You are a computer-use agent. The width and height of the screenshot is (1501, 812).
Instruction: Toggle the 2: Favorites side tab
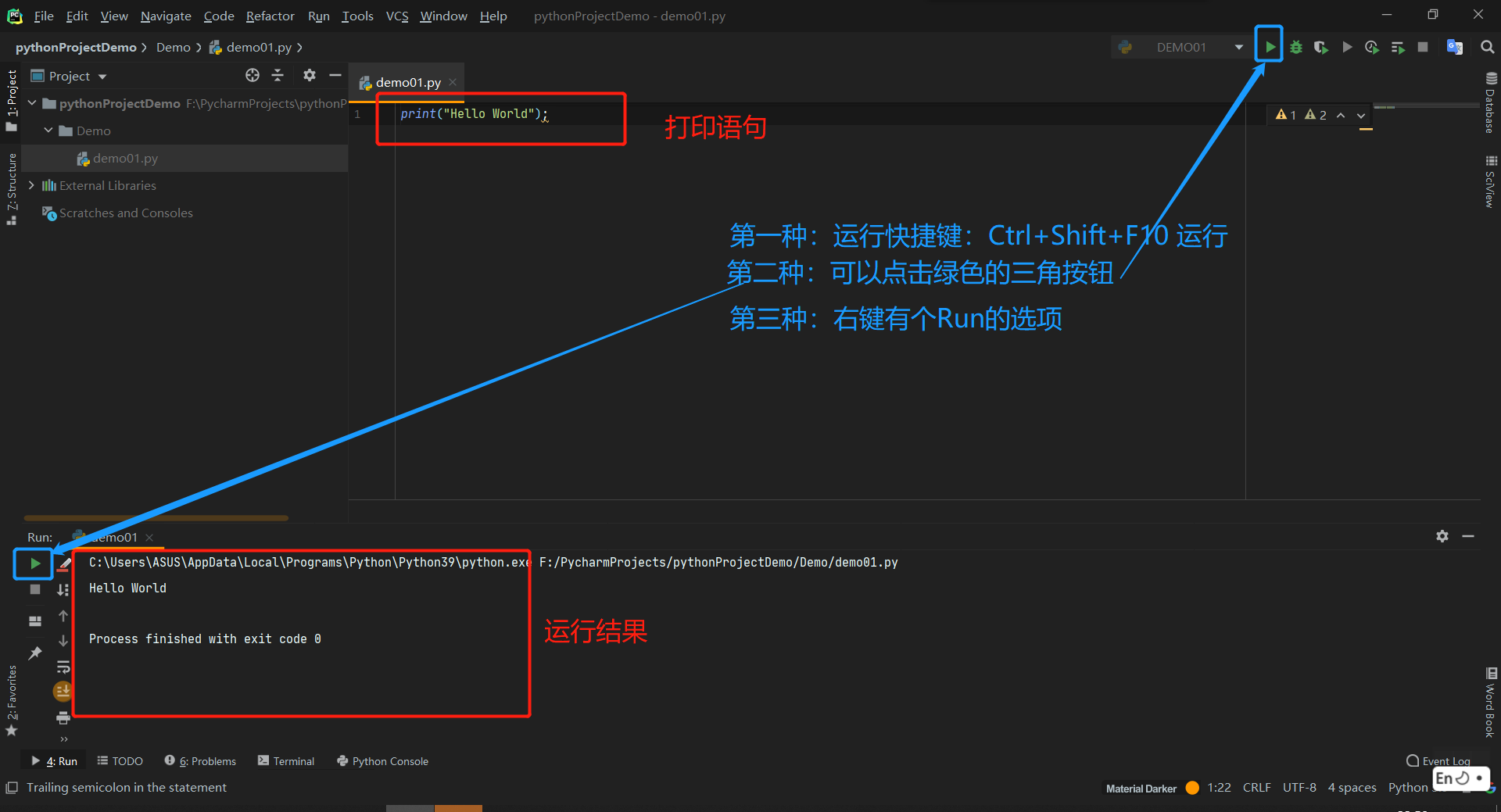(12, 700)
